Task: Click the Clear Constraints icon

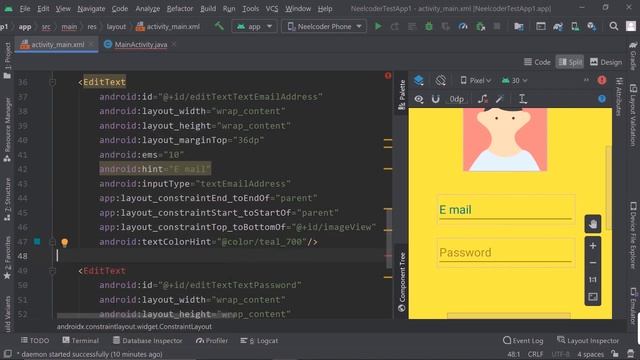Action: point(482,99)
